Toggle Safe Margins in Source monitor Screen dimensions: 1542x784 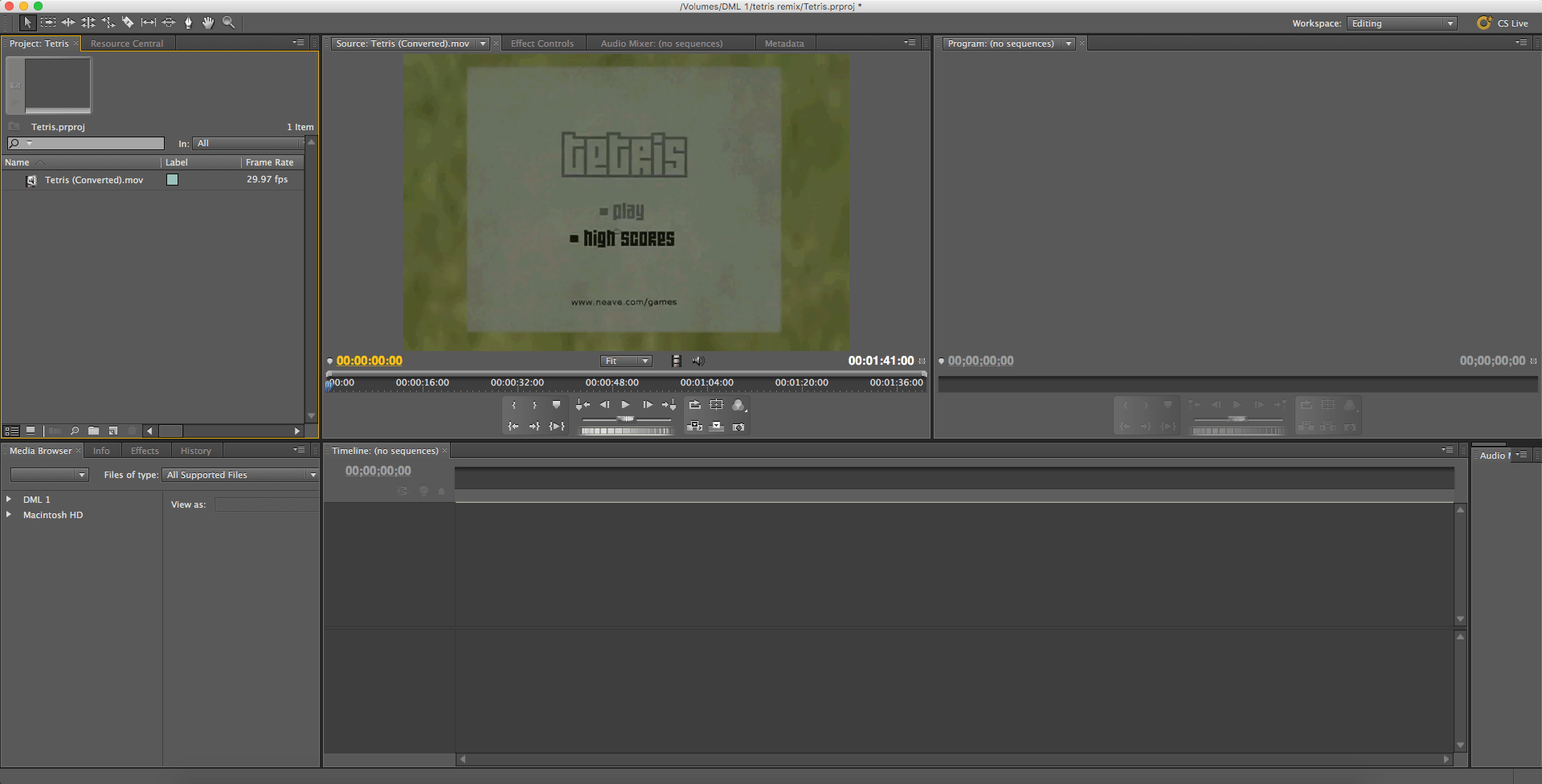[x=717, y=405]
